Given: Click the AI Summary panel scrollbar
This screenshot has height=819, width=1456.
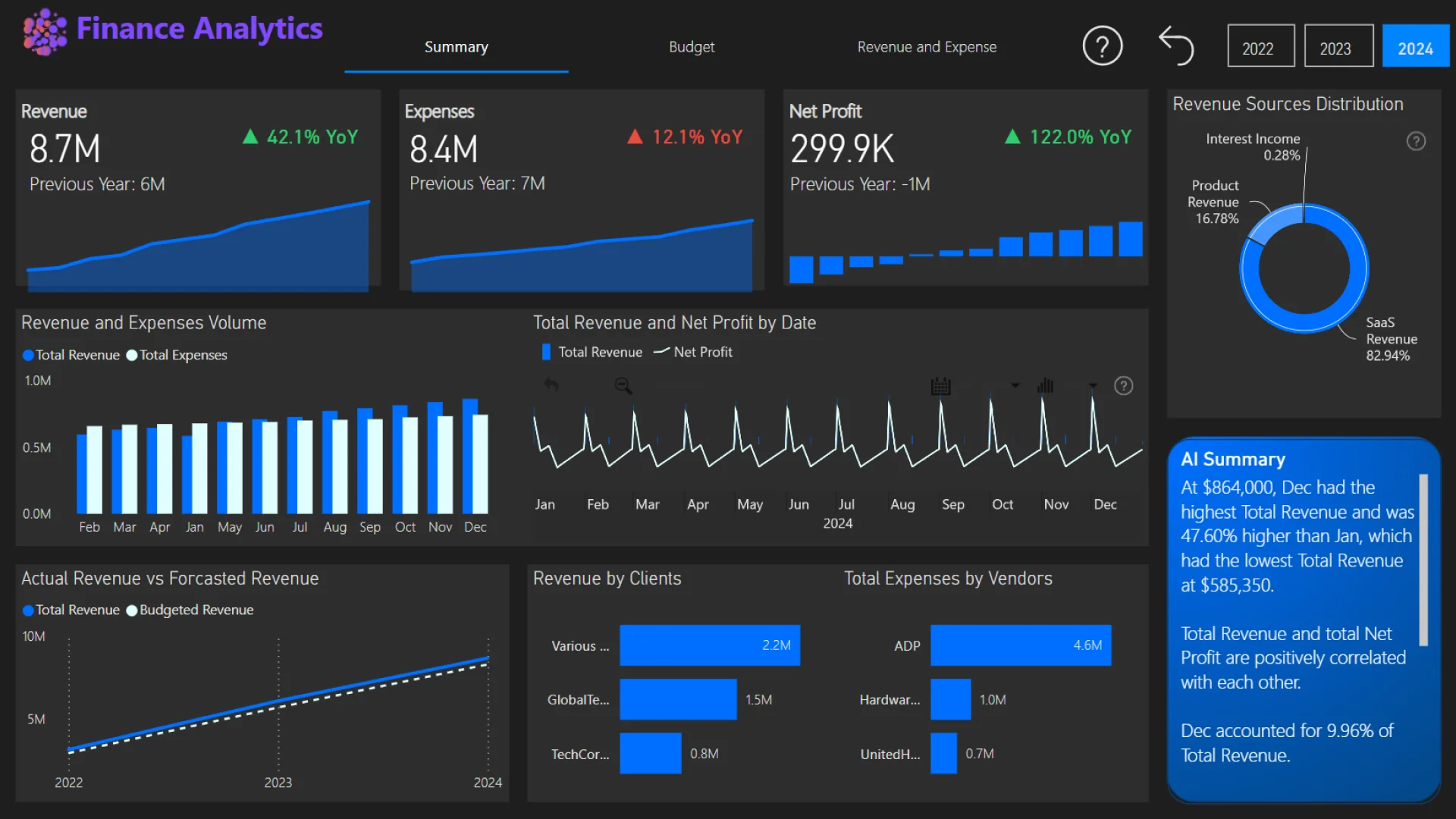Looking at the screenshot, I should coord(1423,560).
